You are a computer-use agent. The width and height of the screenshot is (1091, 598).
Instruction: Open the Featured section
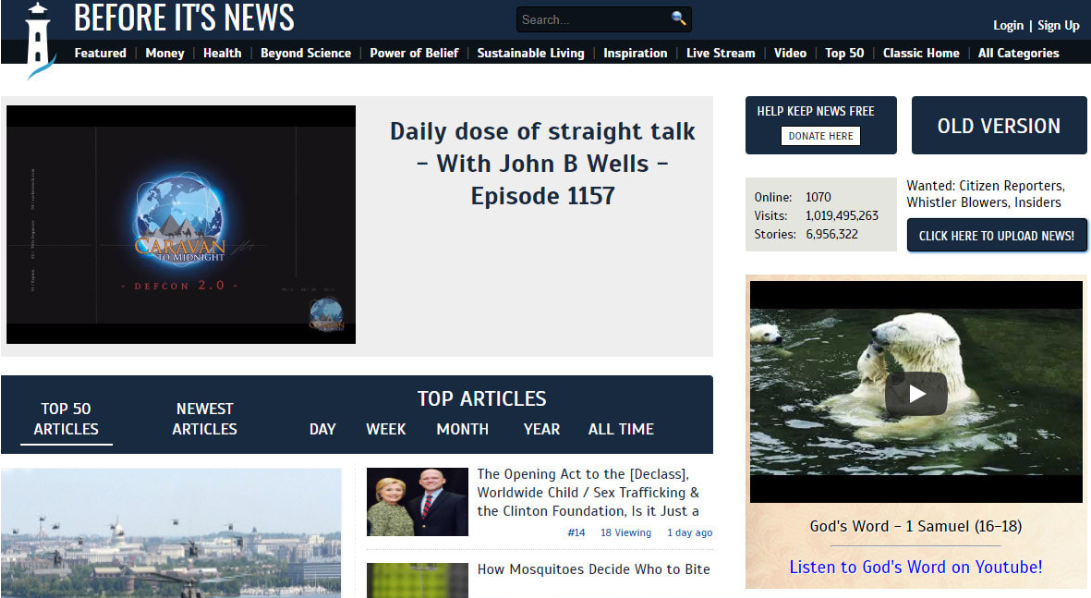[99, 53]
